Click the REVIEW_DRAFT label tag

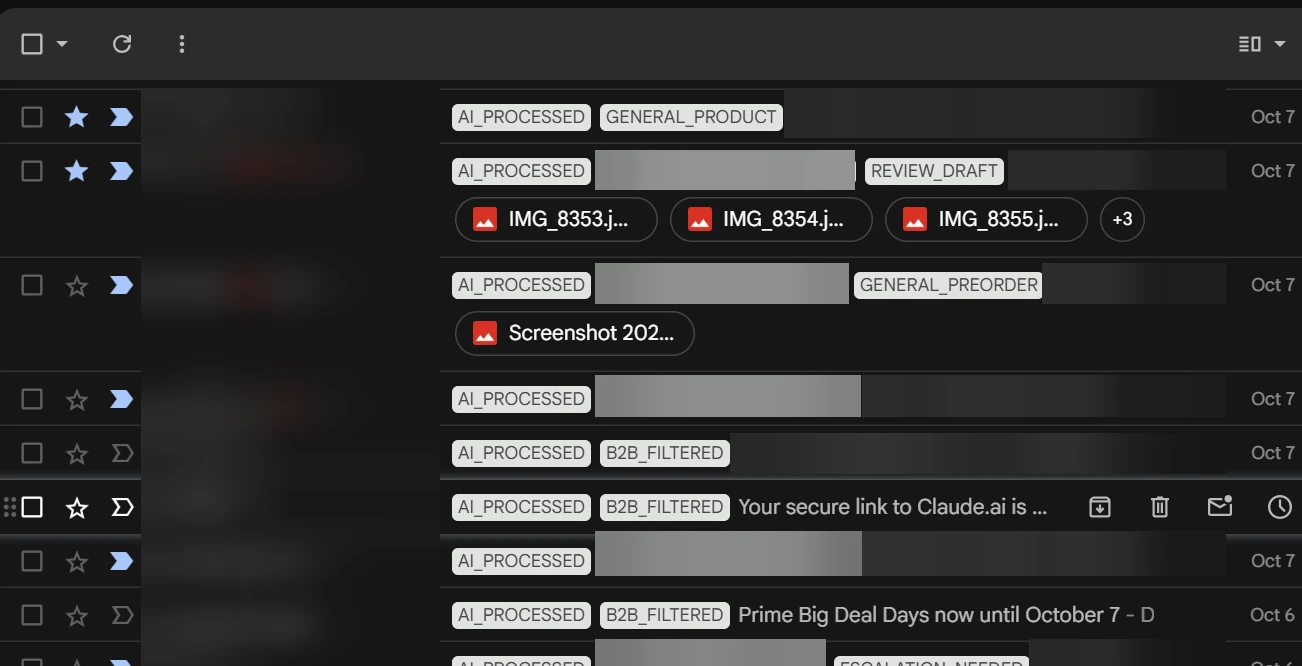[934, 171]
